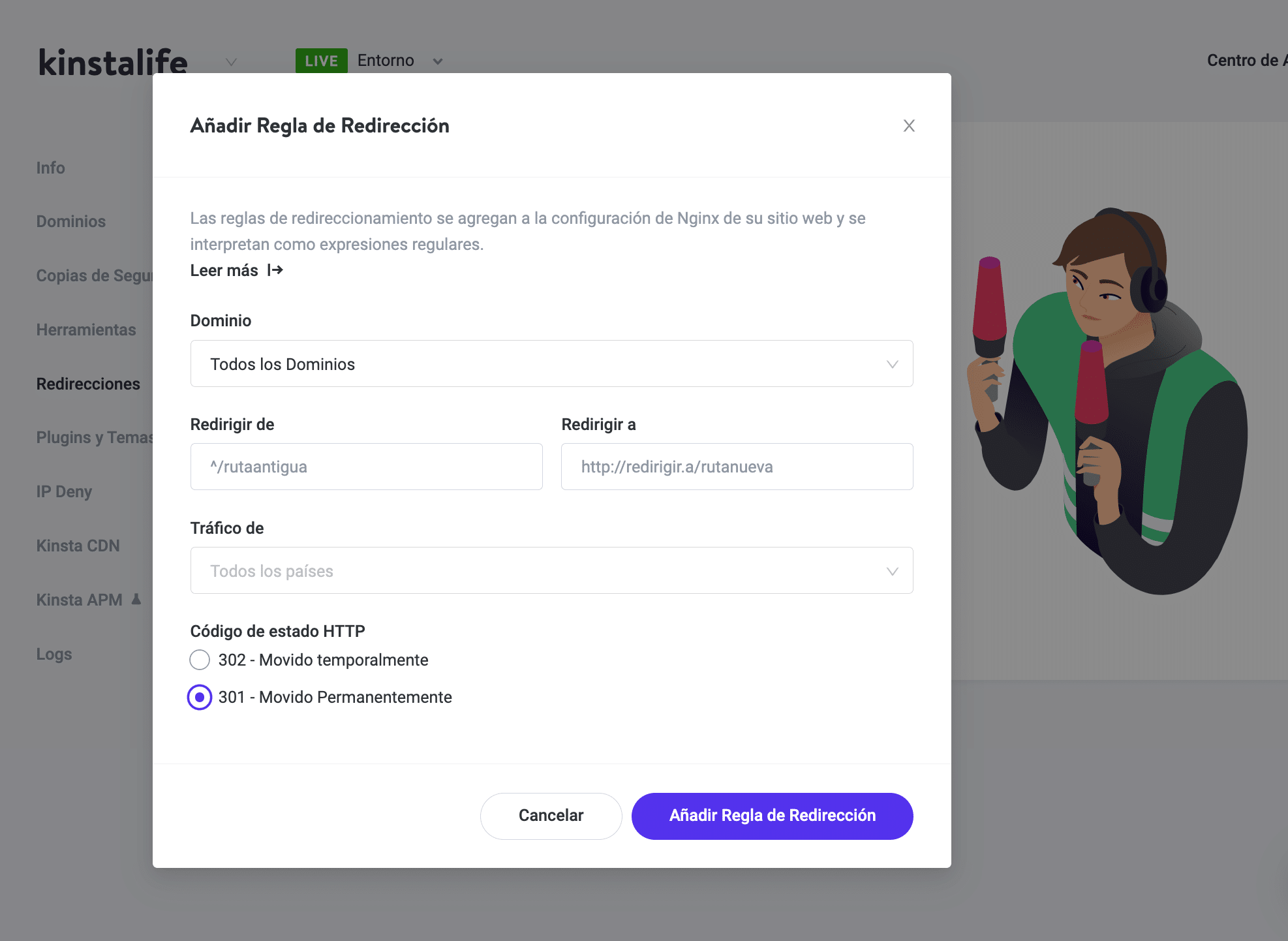Click the green LIVE environment badge
The width and height of the screenshot is (1288, 941).
tap(321, 61)
